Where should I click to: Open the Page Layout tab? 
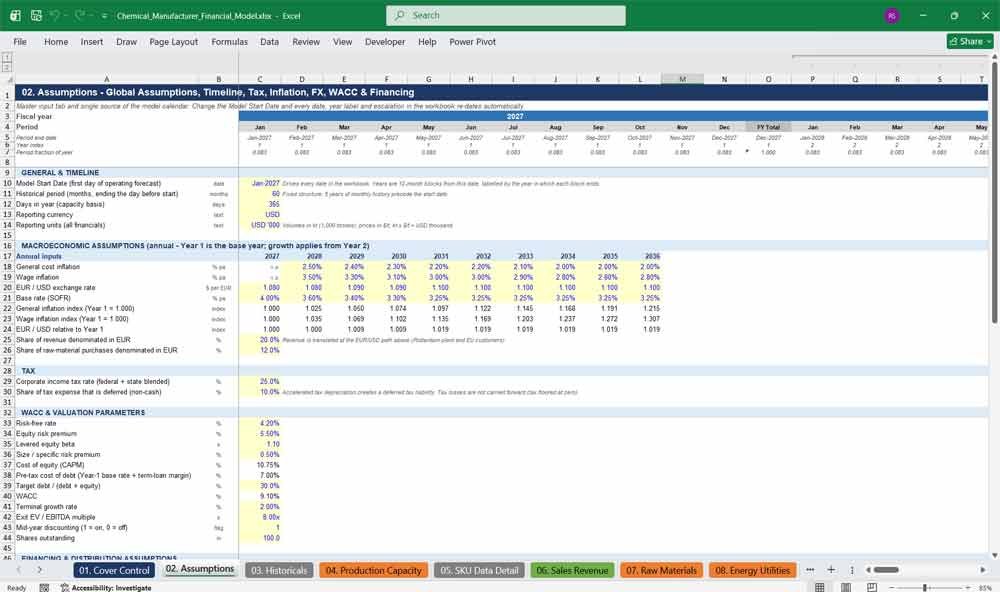coord(173,41)
